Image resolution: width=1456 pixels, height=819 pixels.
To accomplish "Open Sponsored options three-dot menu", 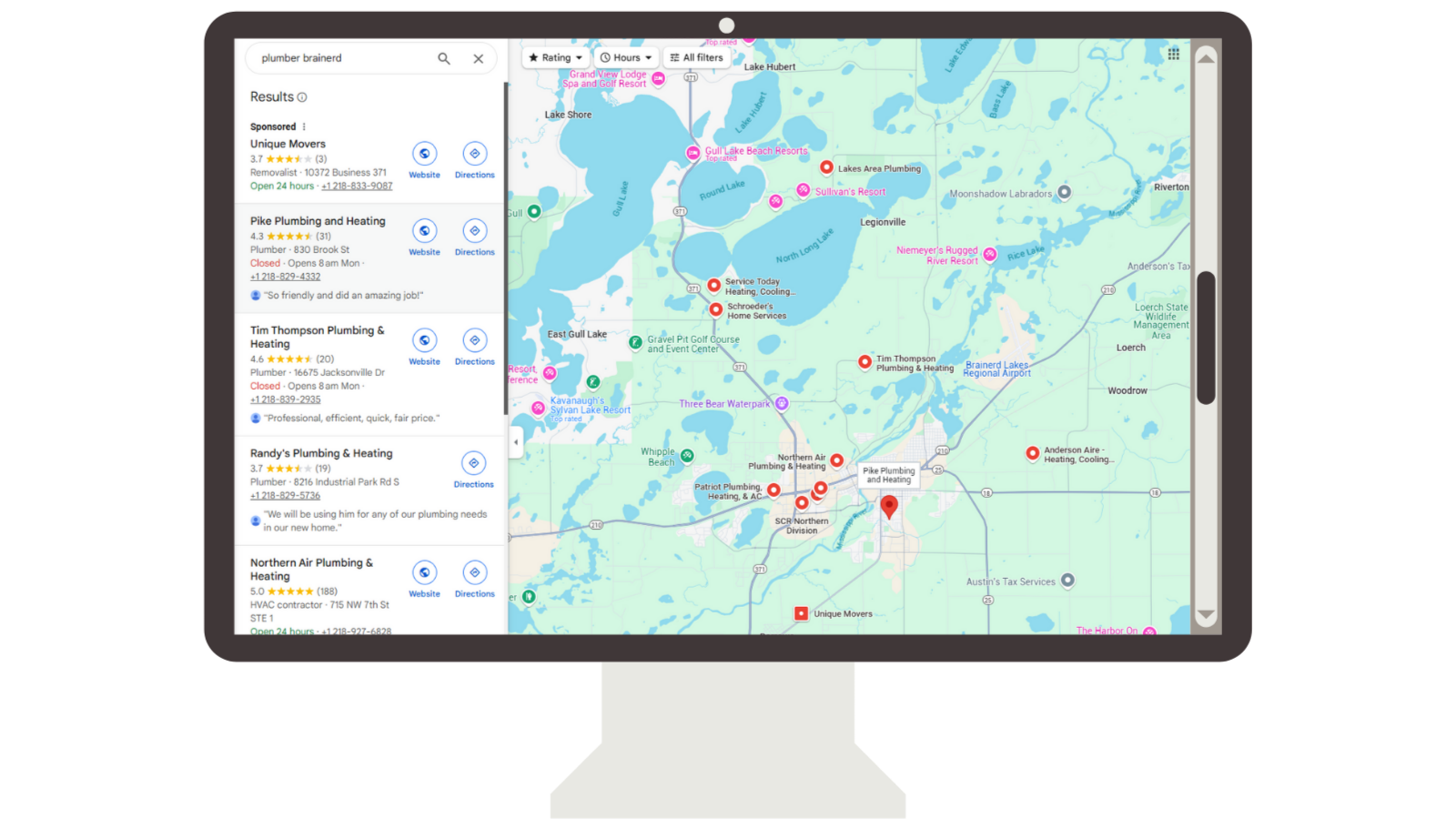I will [304, 127].
